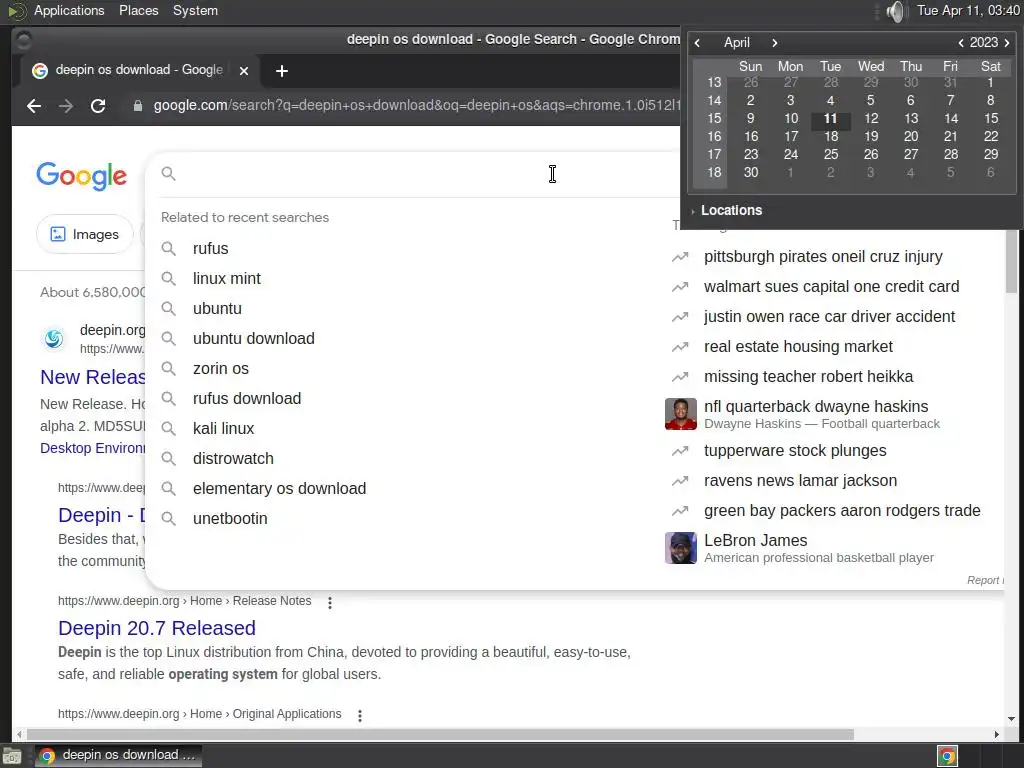Go to the previous year in the calendar

[x=961, y=42]
